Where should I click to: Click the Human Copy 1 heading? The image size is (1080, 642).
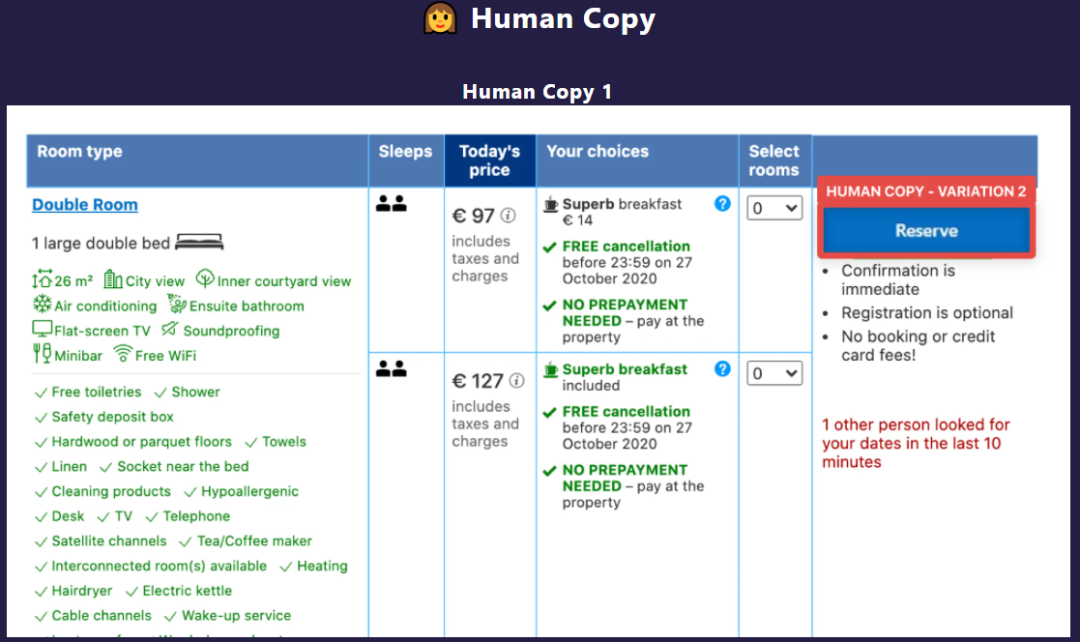pyautogui.click(x=537, y=92)
